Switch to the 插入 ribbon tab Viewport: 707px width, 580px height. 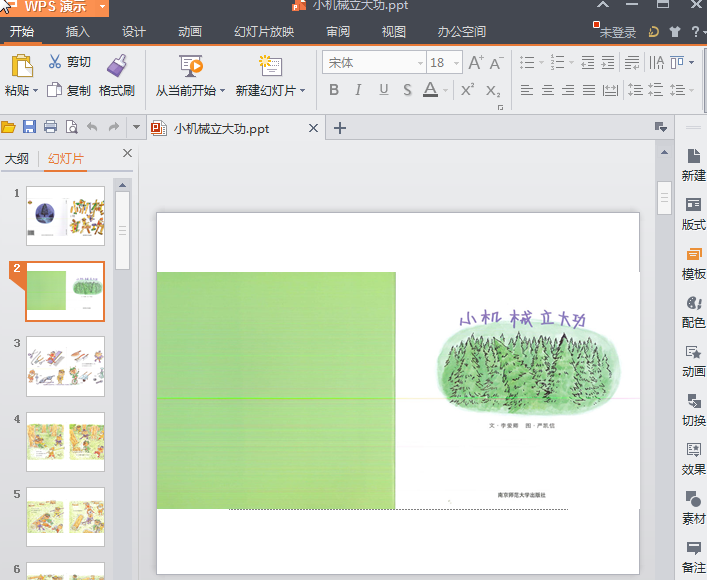click(77, 31)
